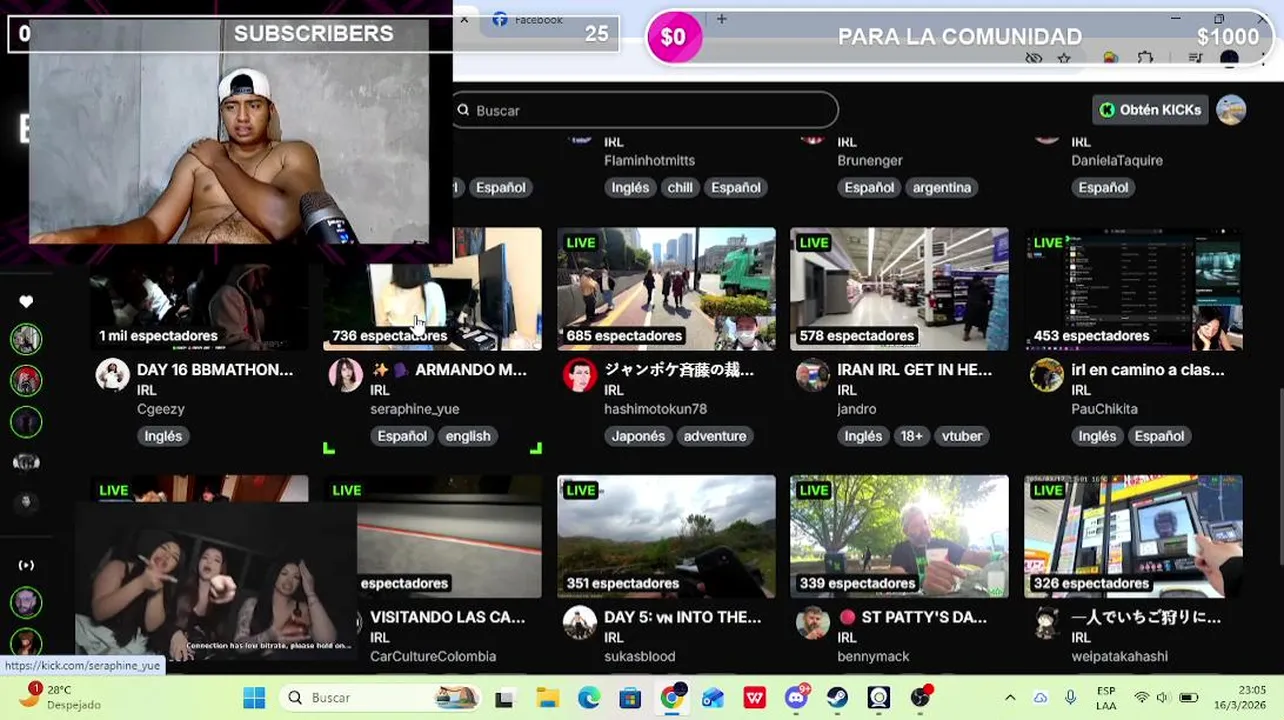Select the argentina tag under Brunenger

click(x=942, y=187)
